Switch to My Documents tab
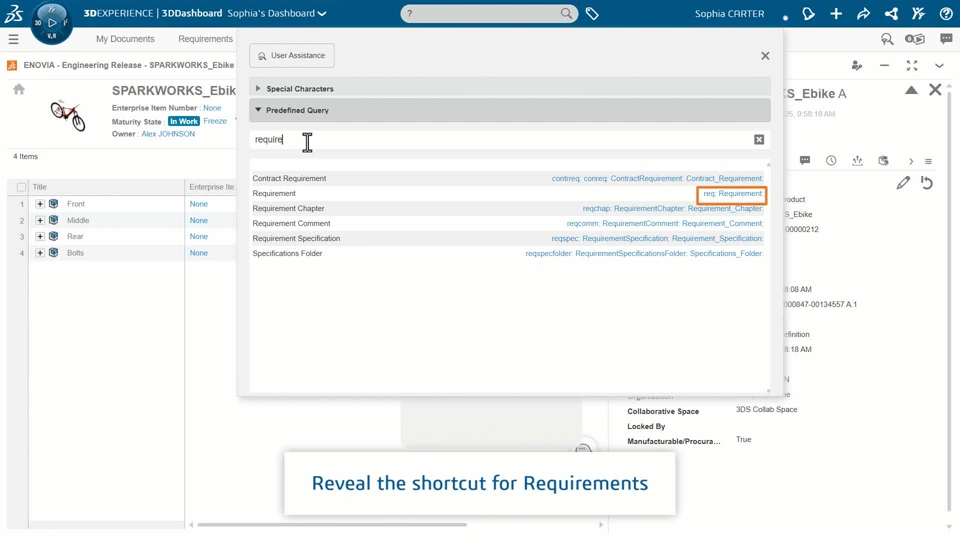The height and width of the screenshot is (540, 960). tap(125, 39)
